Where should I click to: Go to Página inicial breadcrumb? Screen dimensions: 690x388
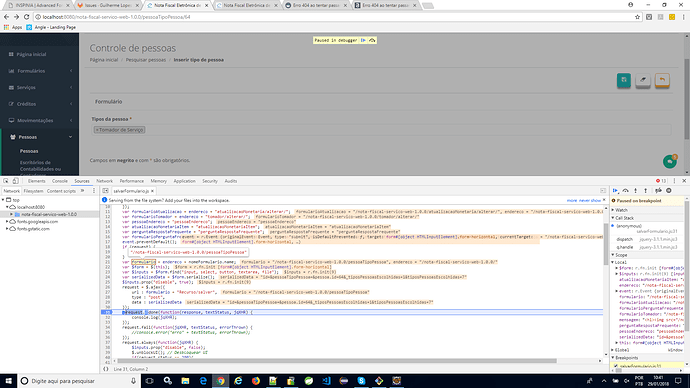(104, 60)
